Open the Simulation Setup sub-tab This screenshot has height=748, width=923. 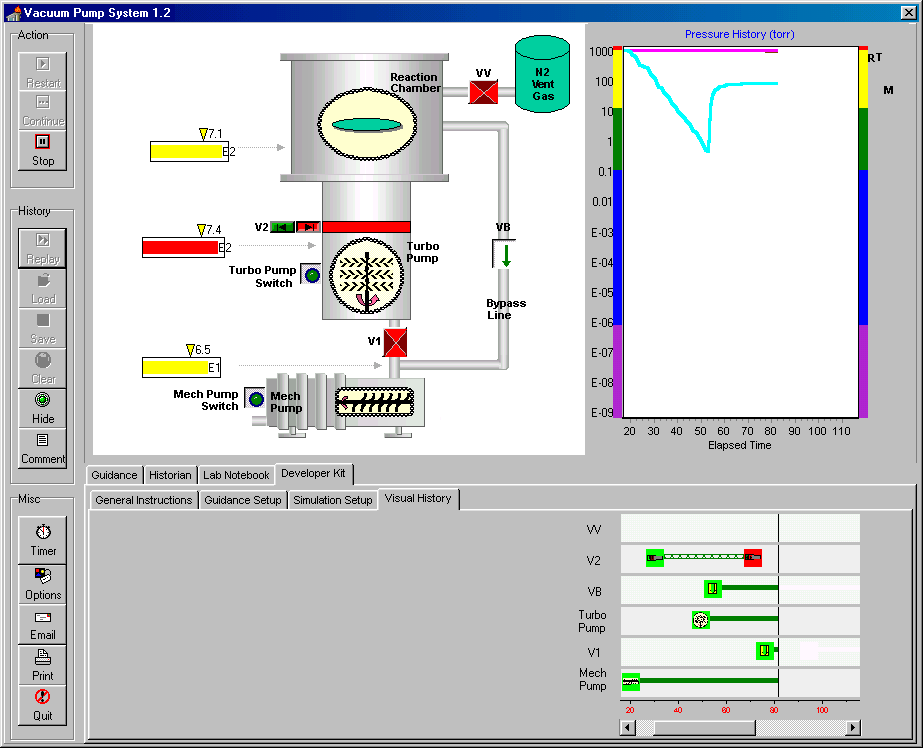333,500
